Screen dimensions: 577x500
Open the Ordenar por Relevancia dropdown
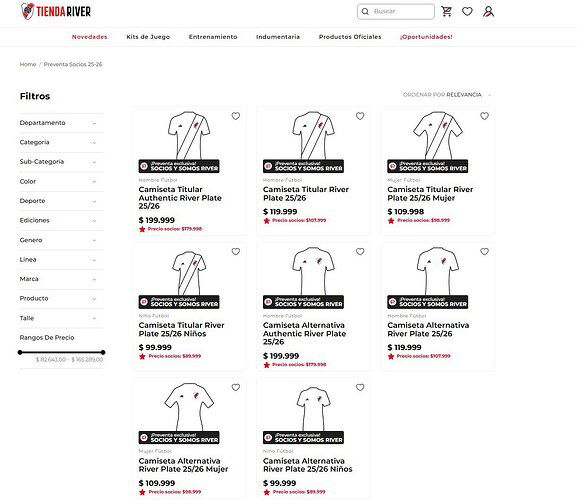point(447,95)
